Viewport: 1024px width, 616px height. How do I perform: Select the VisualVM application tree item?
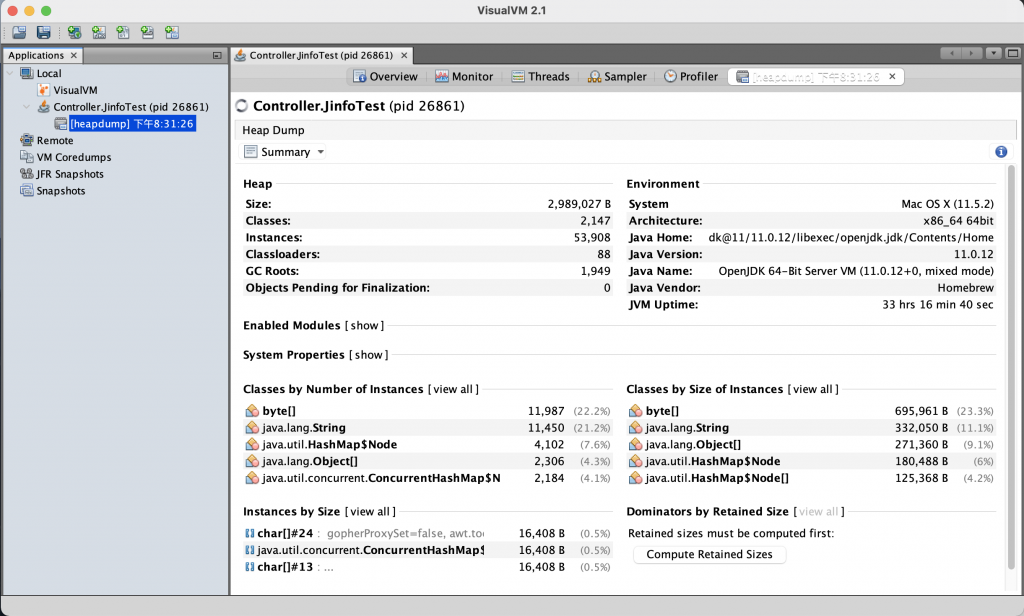67,90
